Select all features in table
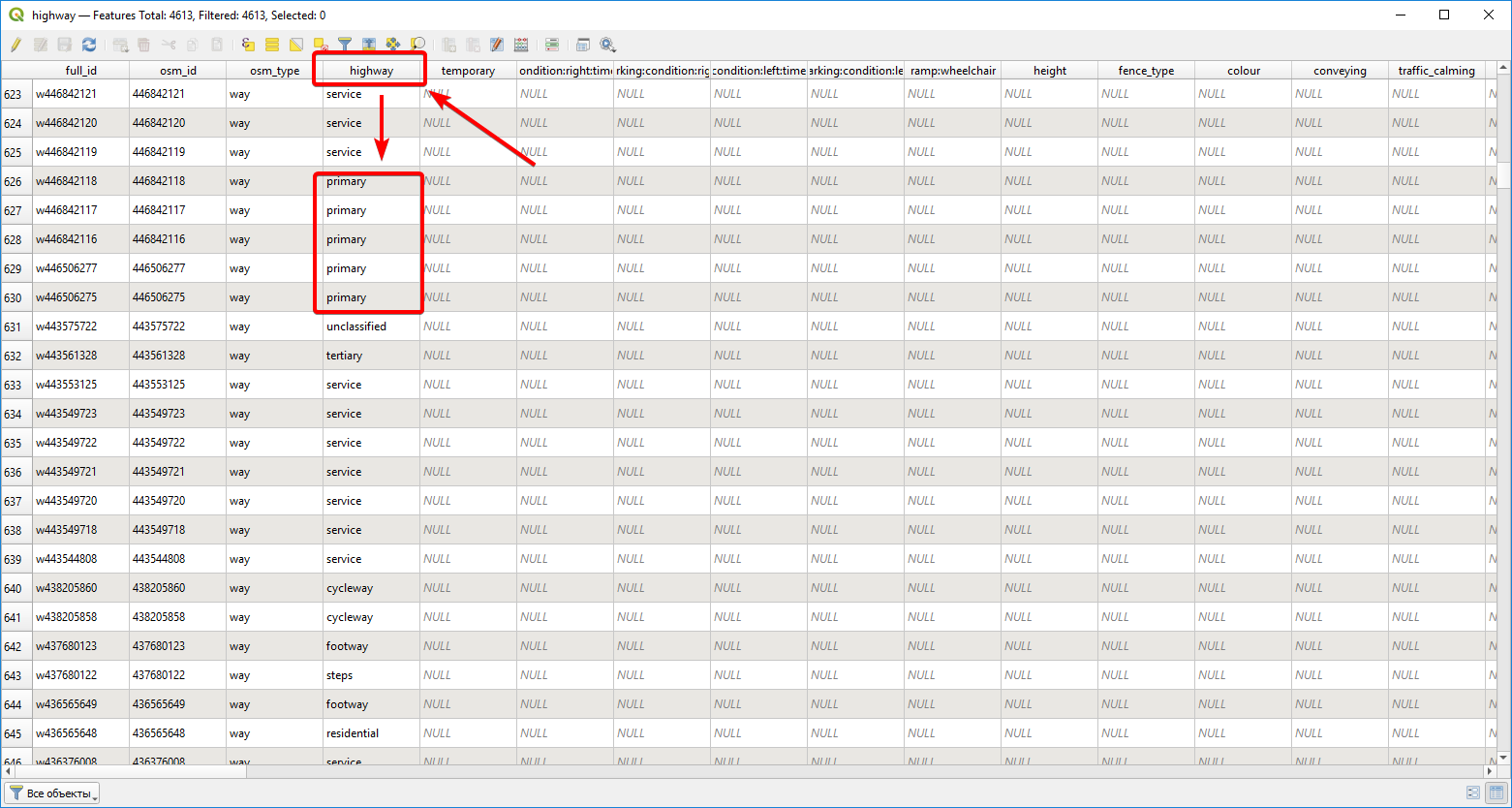1512x808 pixels. click(x=272, y=45)
